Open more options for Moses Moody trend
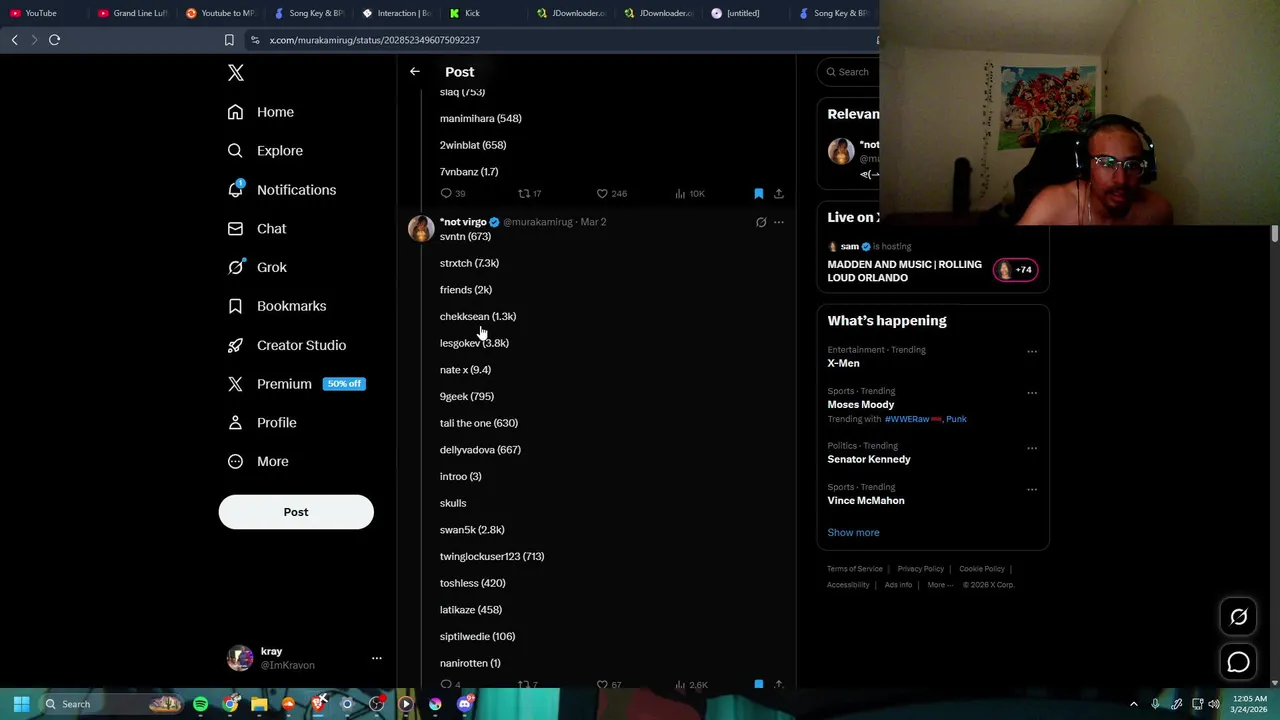 (1032, 392)
